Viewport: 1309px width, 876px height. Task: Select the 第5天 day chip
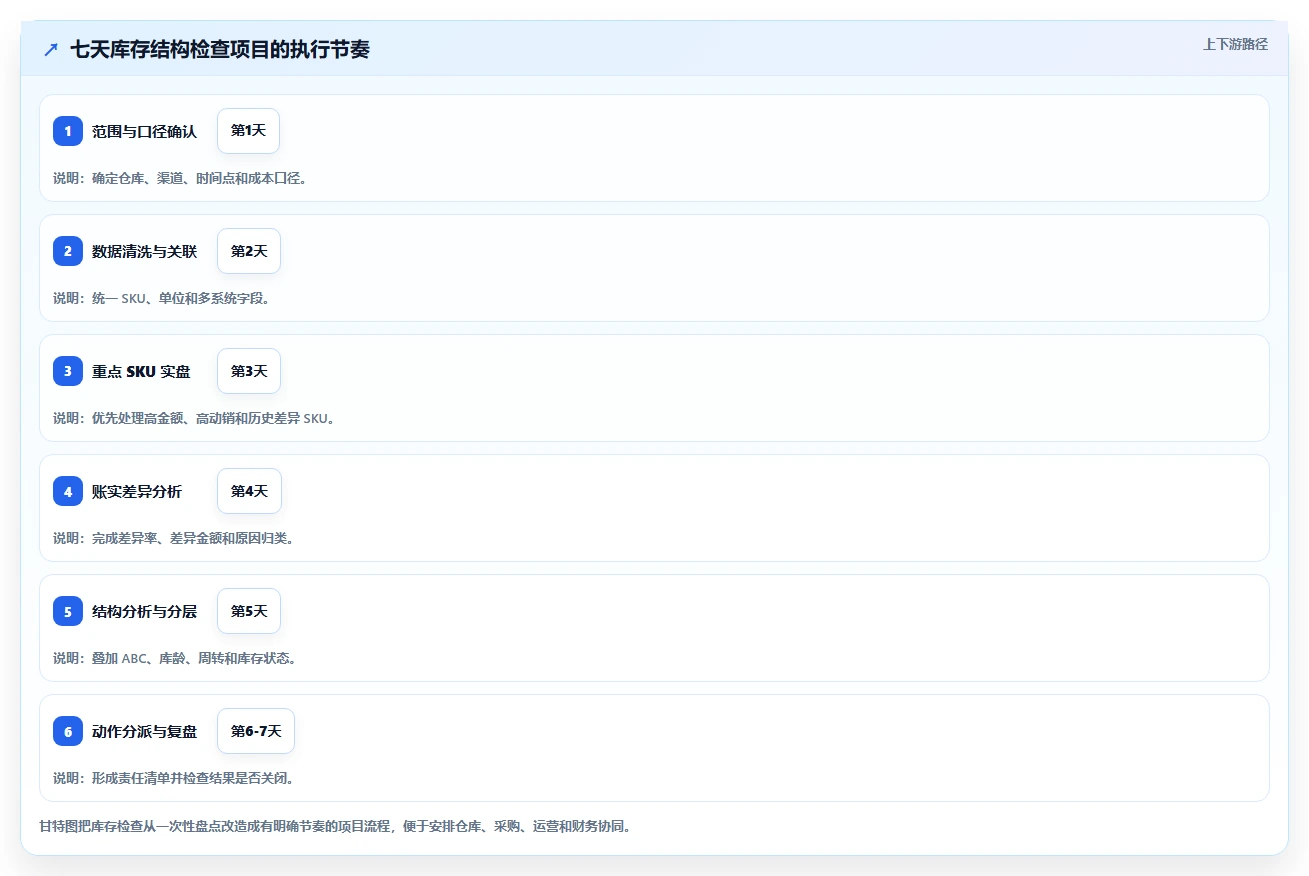[249, 611]
